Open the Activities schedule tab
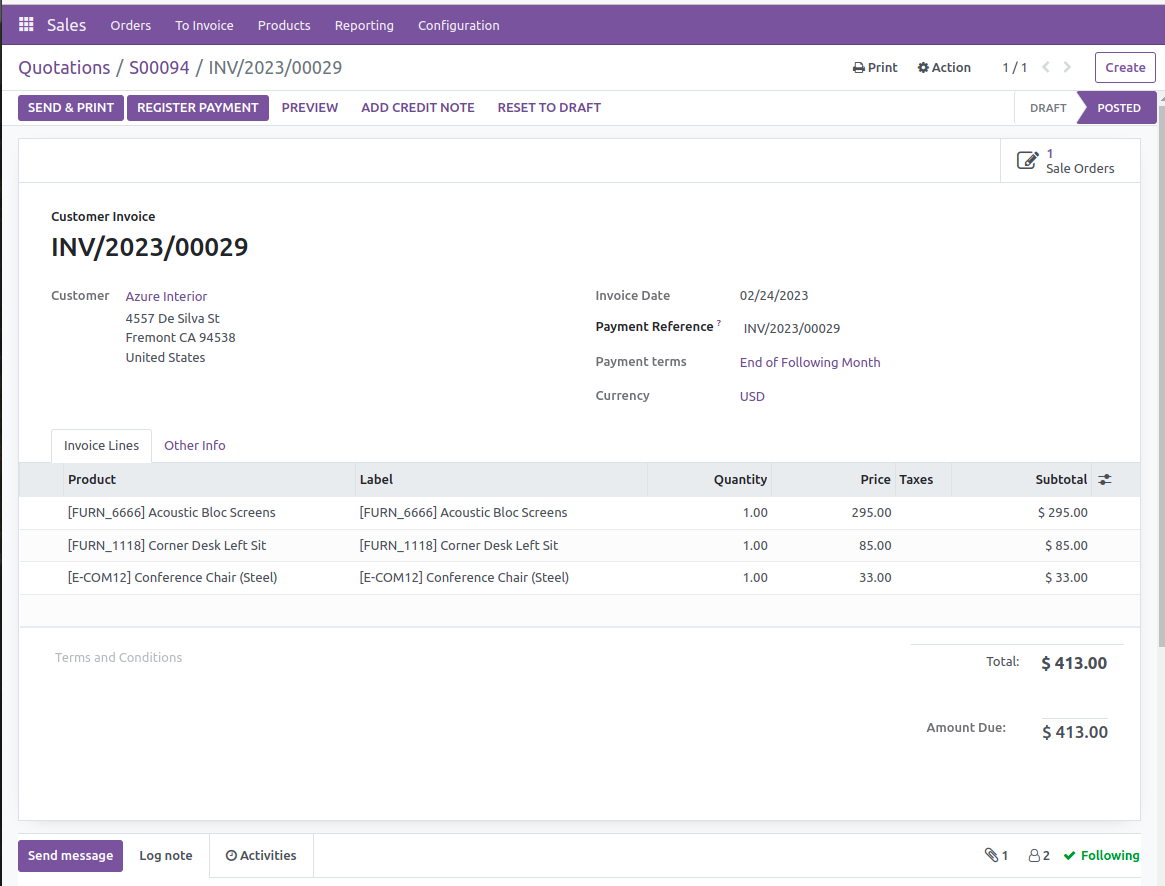 (x=261, y=856)
